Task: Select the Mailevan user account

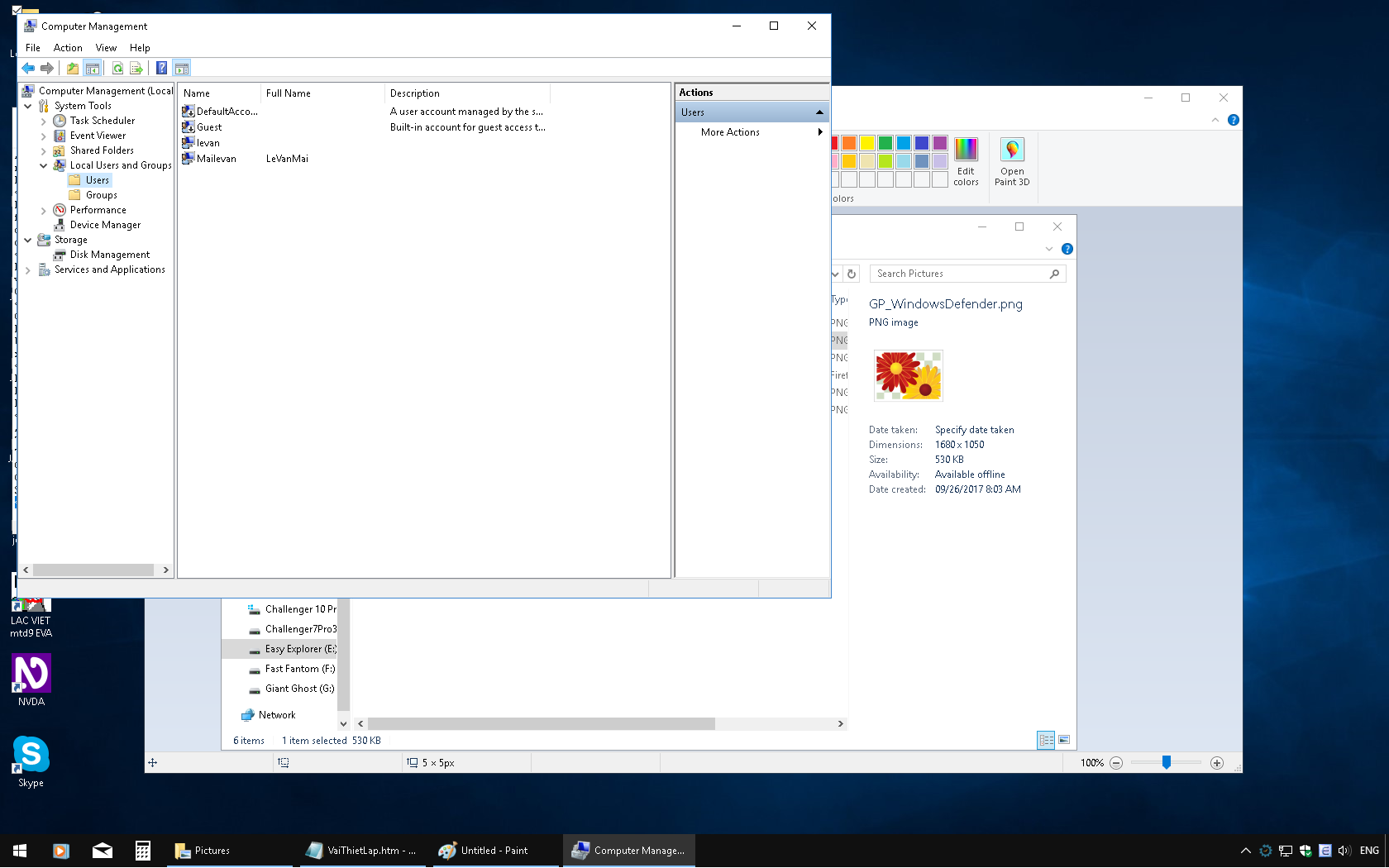Action: point(217,158)
